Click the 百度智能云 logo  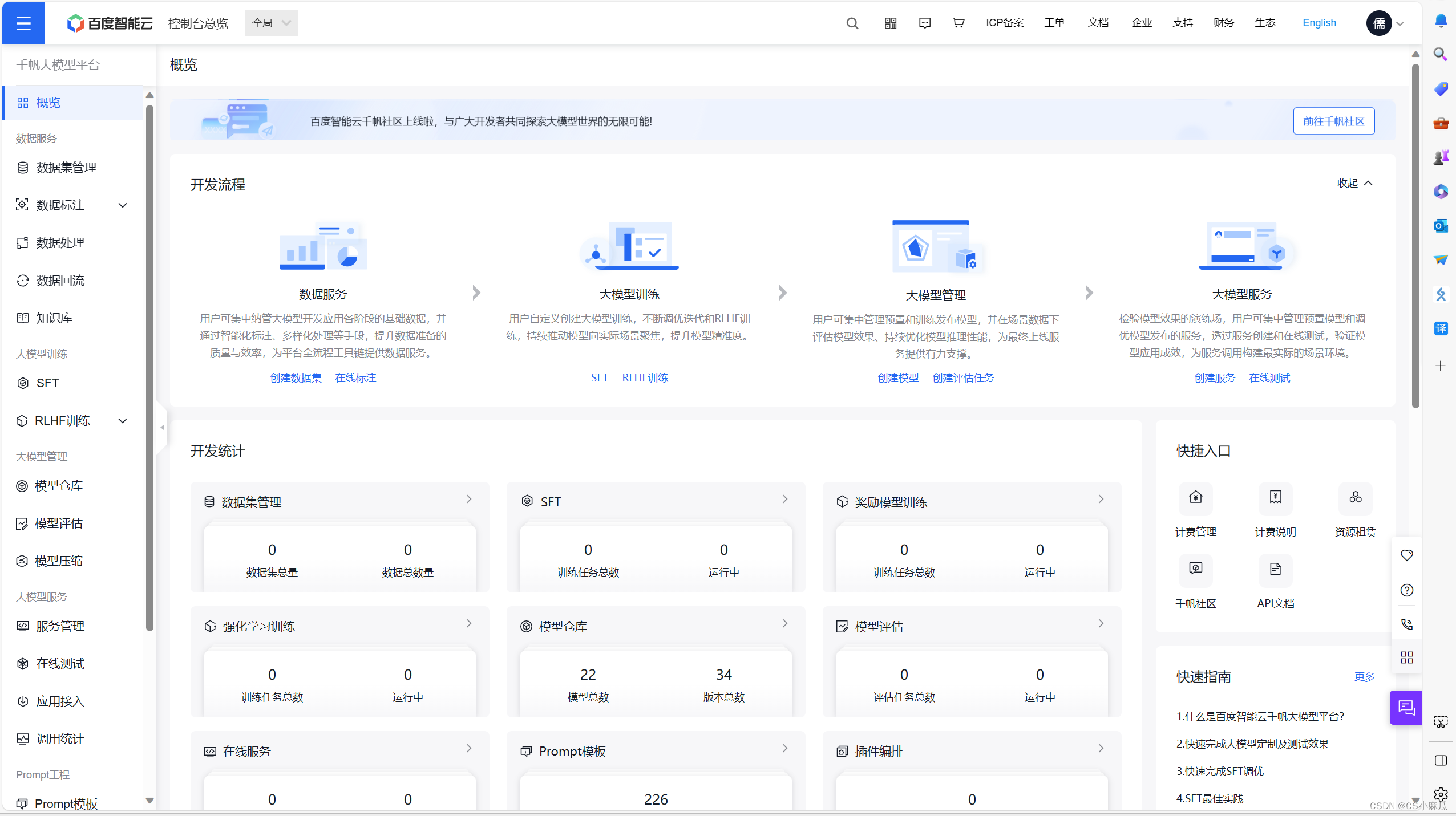tap(110, 23)
